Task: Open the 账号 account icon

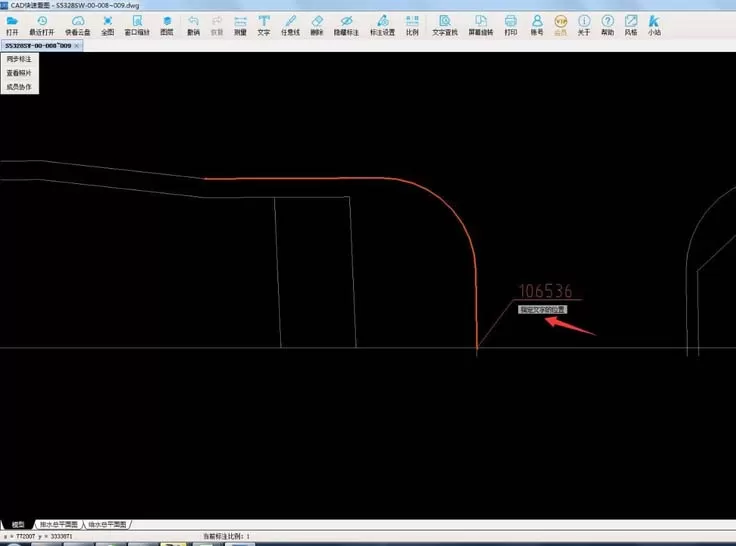Action: pos(537,25)
